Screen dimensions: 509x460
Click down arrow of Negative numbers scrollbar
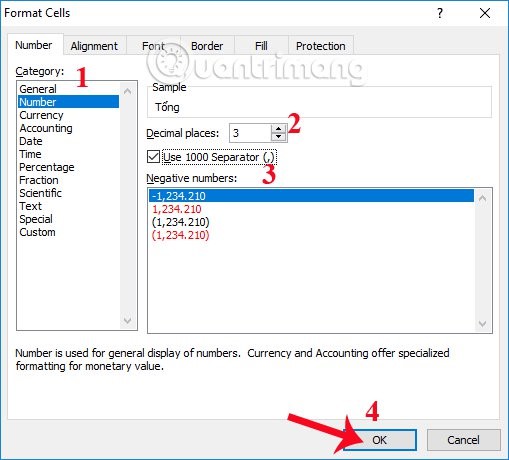(482, 324)
